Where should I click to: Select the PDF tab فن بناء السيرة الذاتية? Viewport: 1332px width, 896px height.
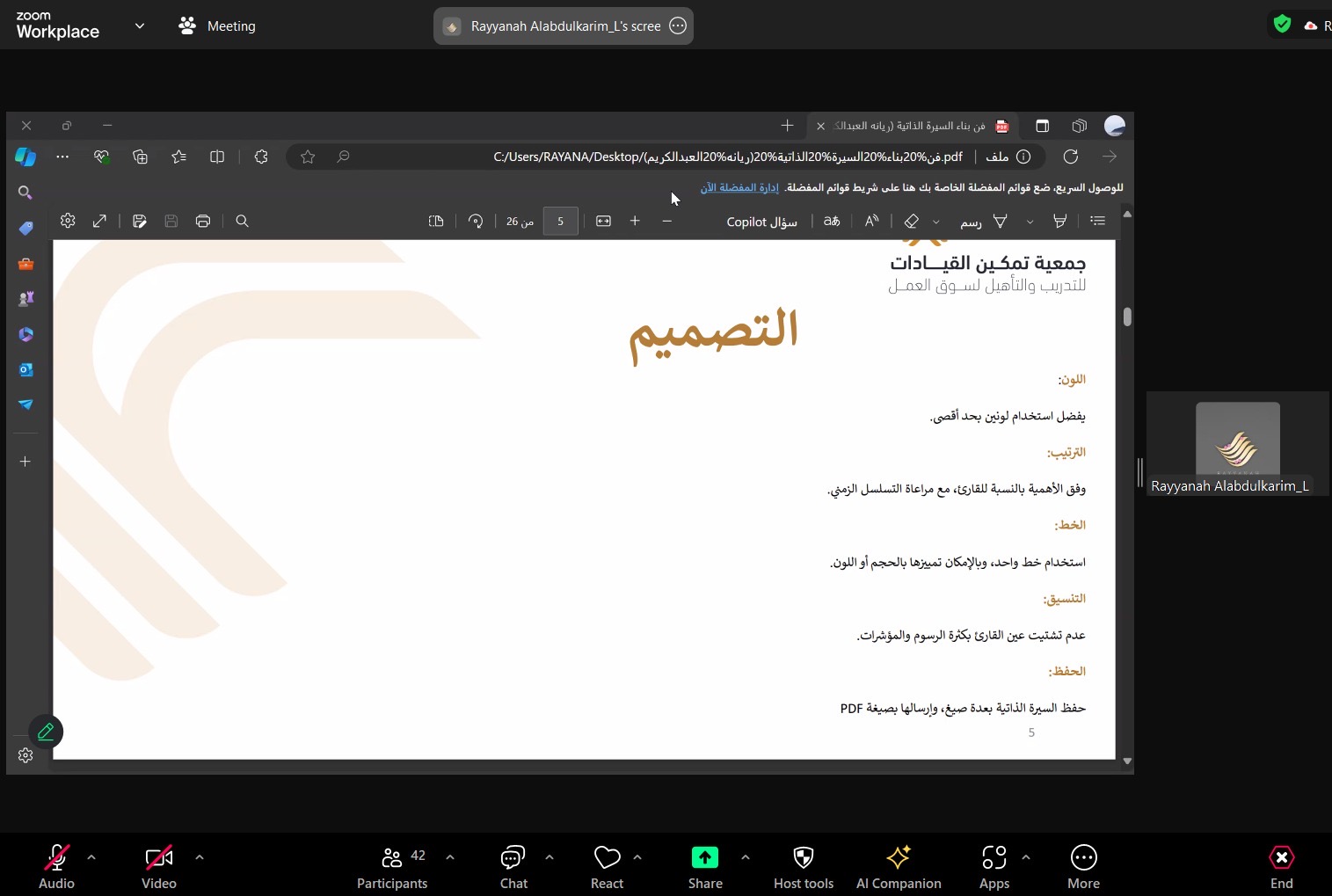point(913,126)
